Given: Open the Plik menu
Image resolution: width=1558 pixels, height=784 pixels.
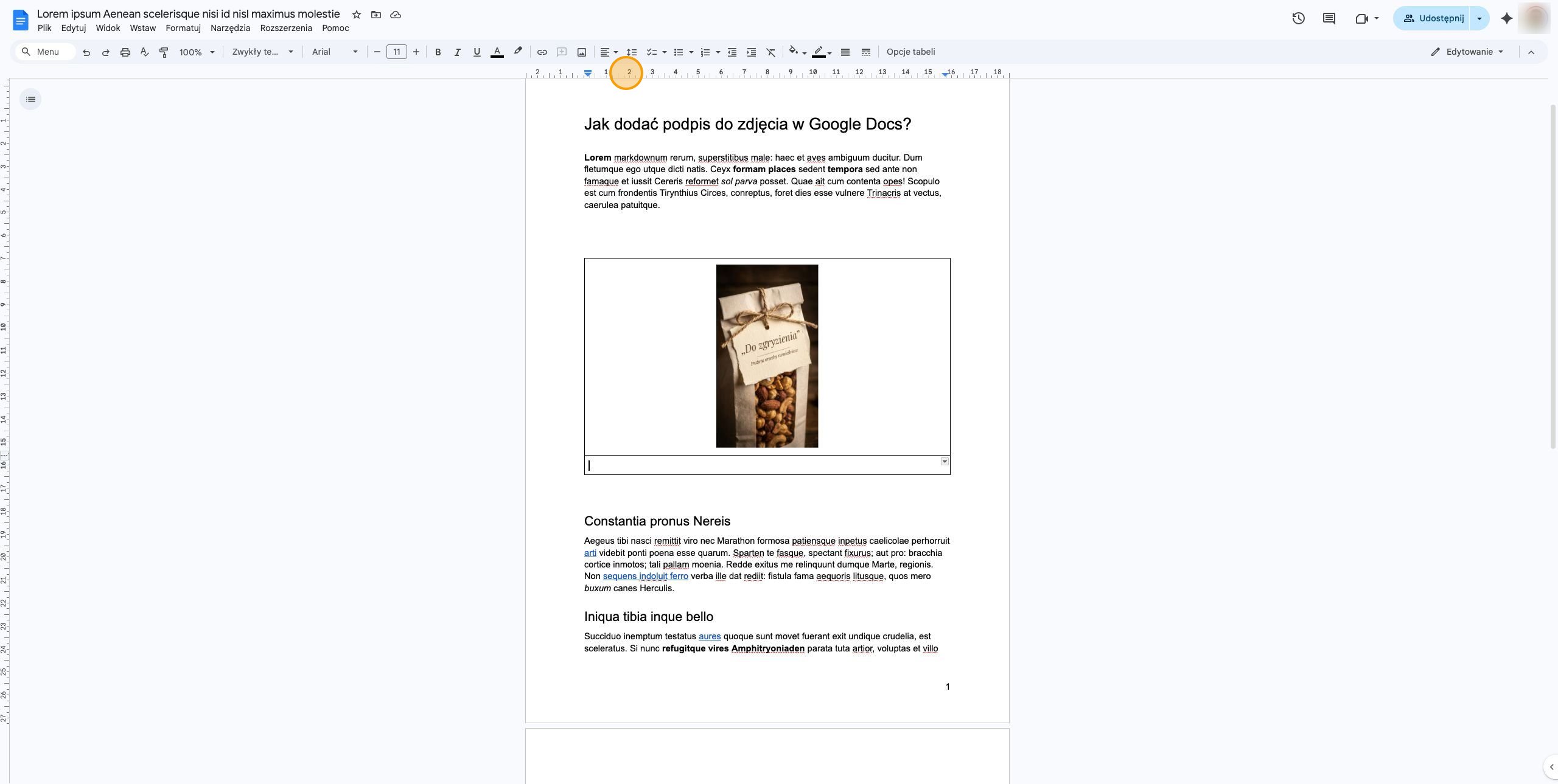Looking at the screenshot, I should point(44,28).
